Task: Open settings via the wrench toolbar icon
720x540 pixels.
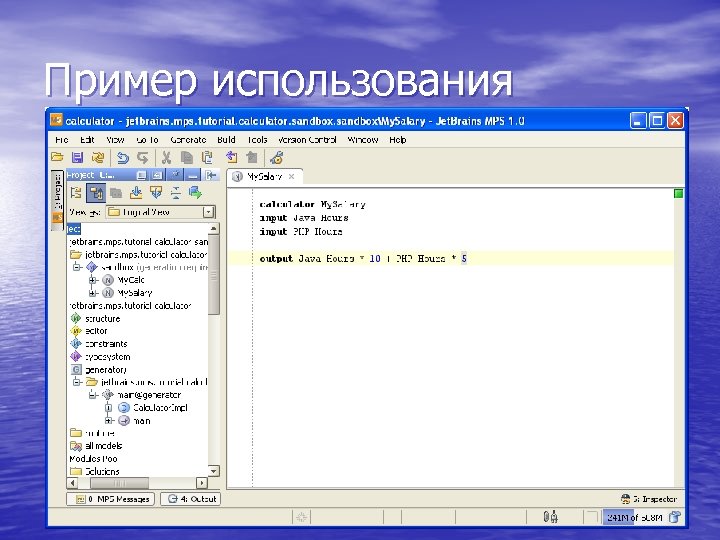Action: click(276, 158)
